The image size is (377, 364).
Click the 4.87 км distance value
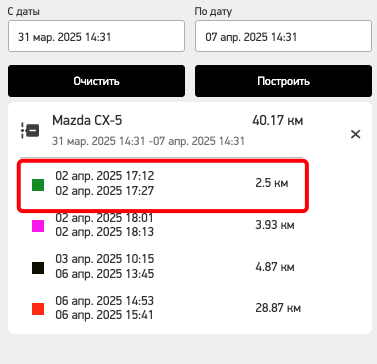coord(275,267)
